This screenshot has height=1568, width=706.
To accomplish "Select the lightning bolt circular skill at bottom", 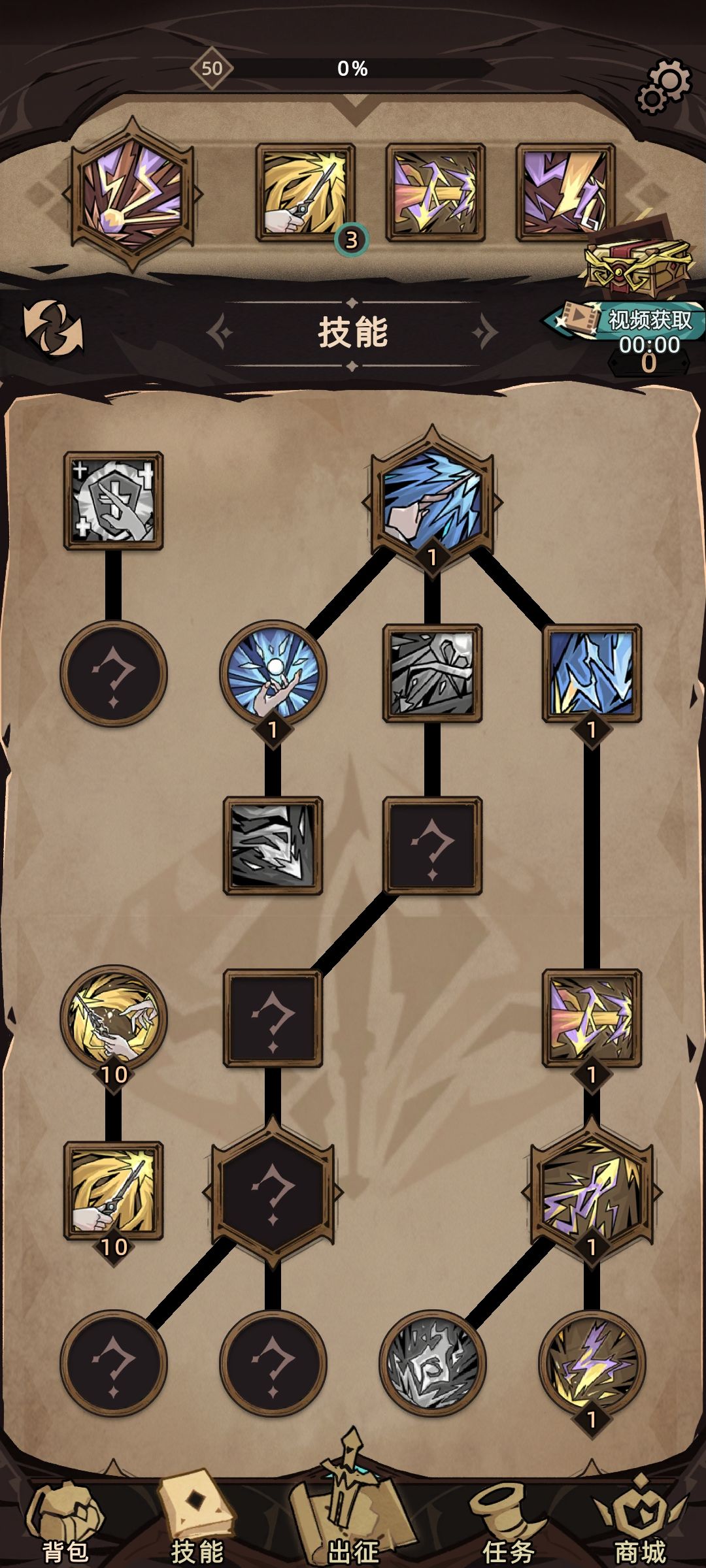I will (592, 1364).
